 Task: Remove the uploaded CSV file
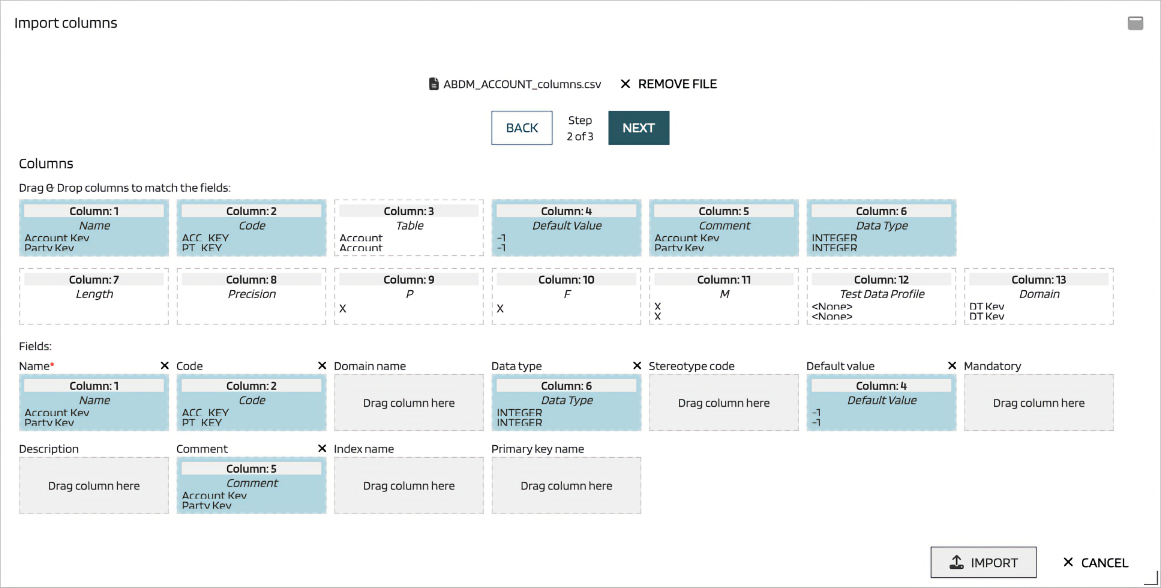668,84
